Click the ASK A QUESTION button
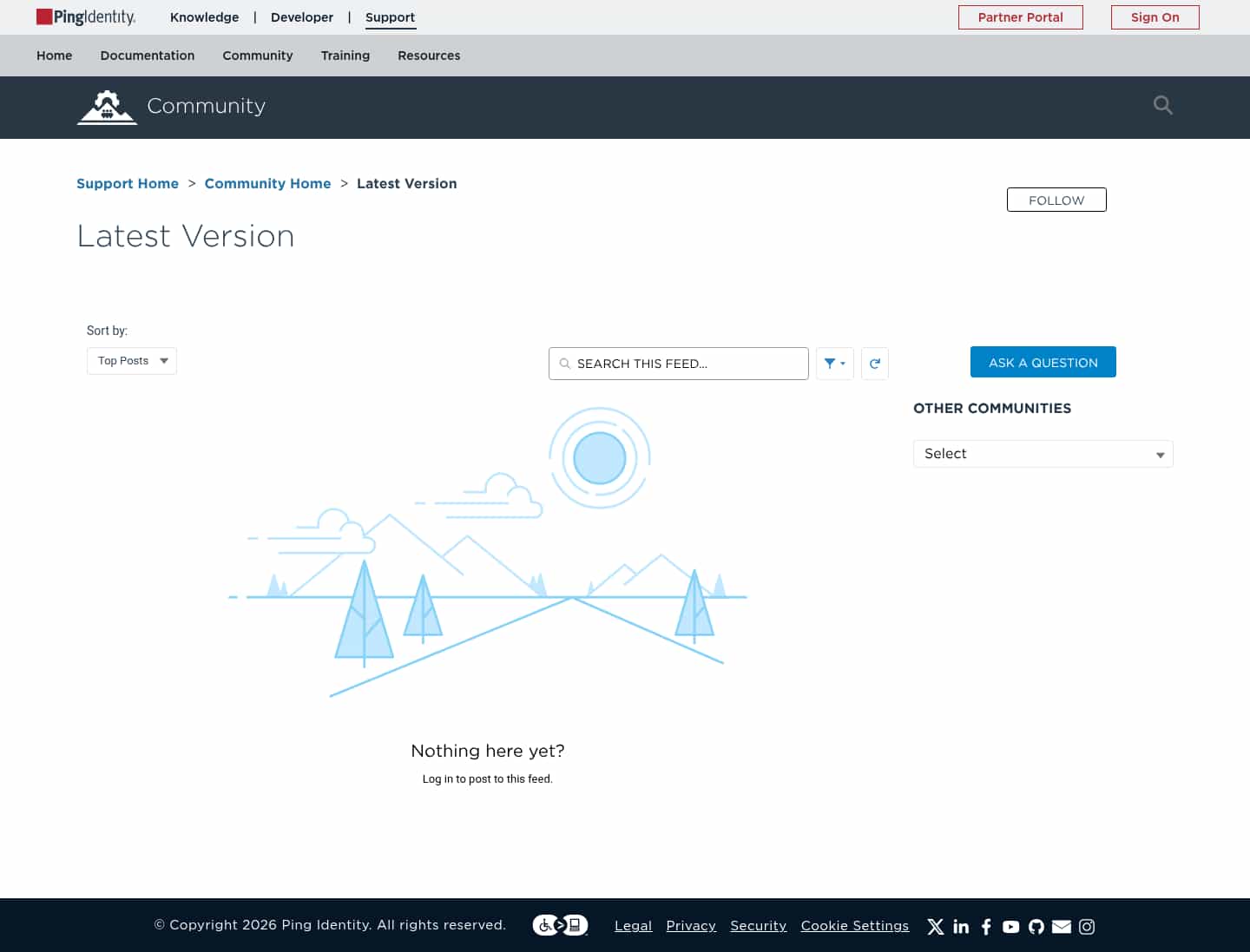Image resolution: width=1250 pixels, height=952 pixels. pyautogui.click(x=1043, y=362)
